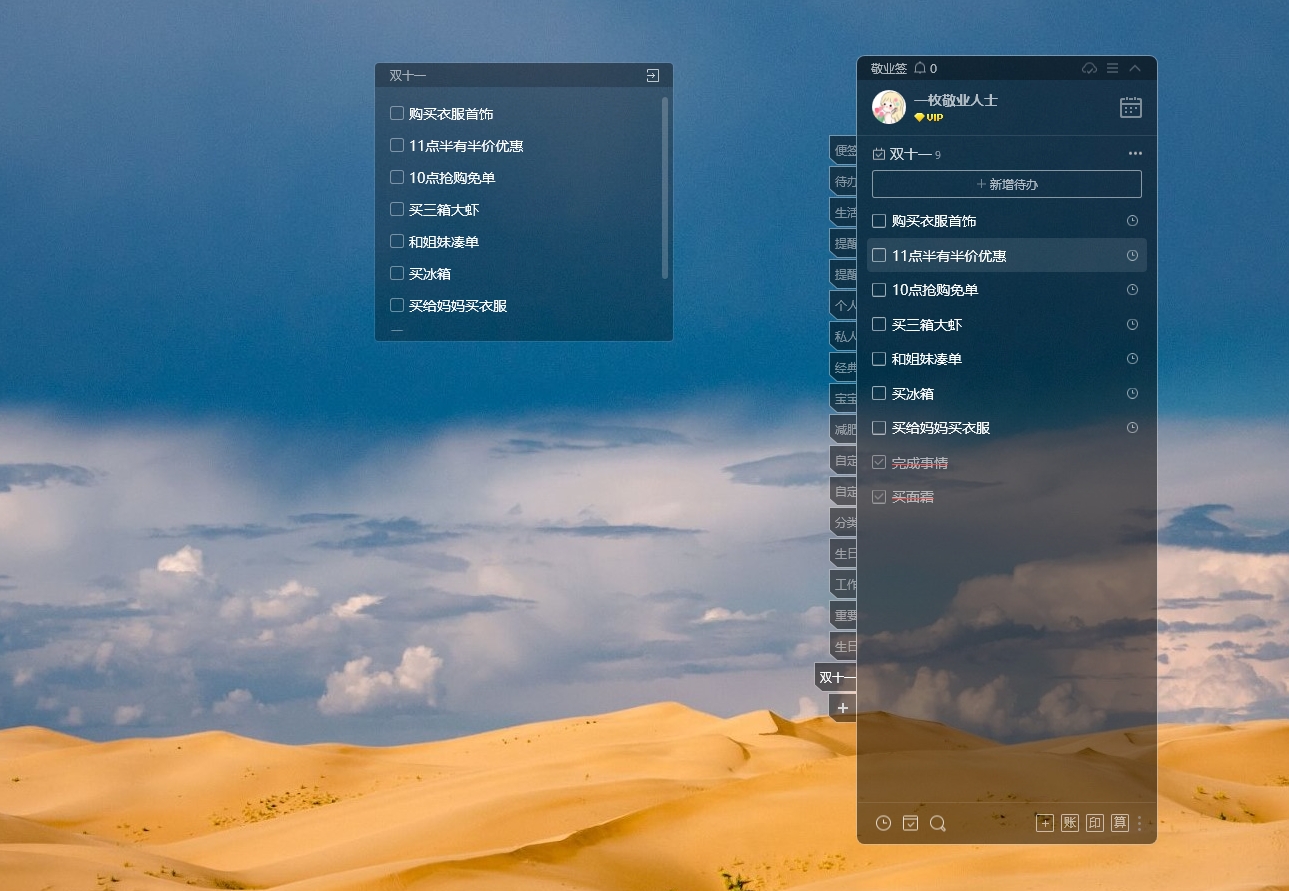This screenshot has width=1289, height=891.
Task: Collapse main panel with the up chevron
Action: tap(1135, 68)
